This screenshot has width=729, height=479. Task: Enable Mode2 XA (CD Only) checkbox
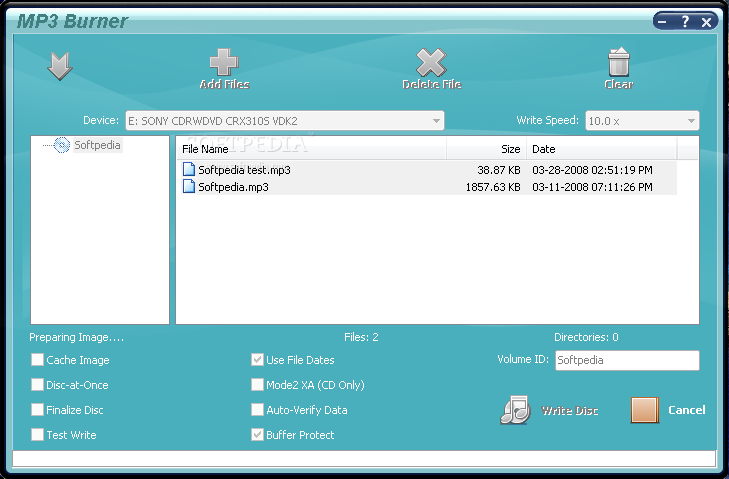257,385
